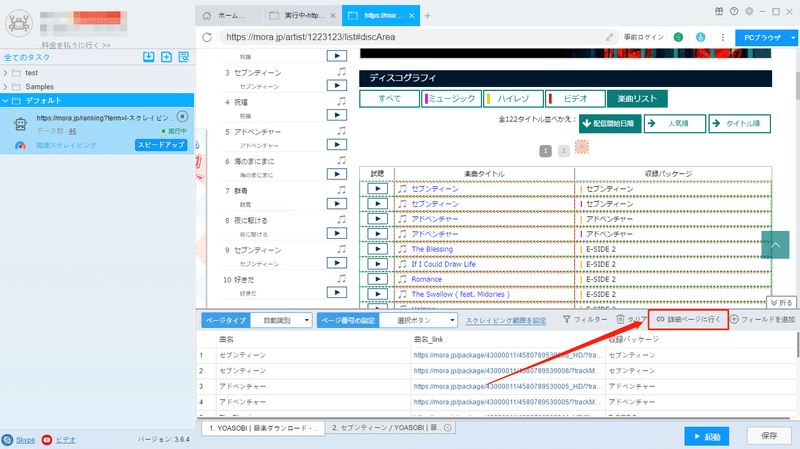Click the robot icon of the running task
Image resolution: width=800 pixels, height=449 pixels.
[x=20, y=124]
